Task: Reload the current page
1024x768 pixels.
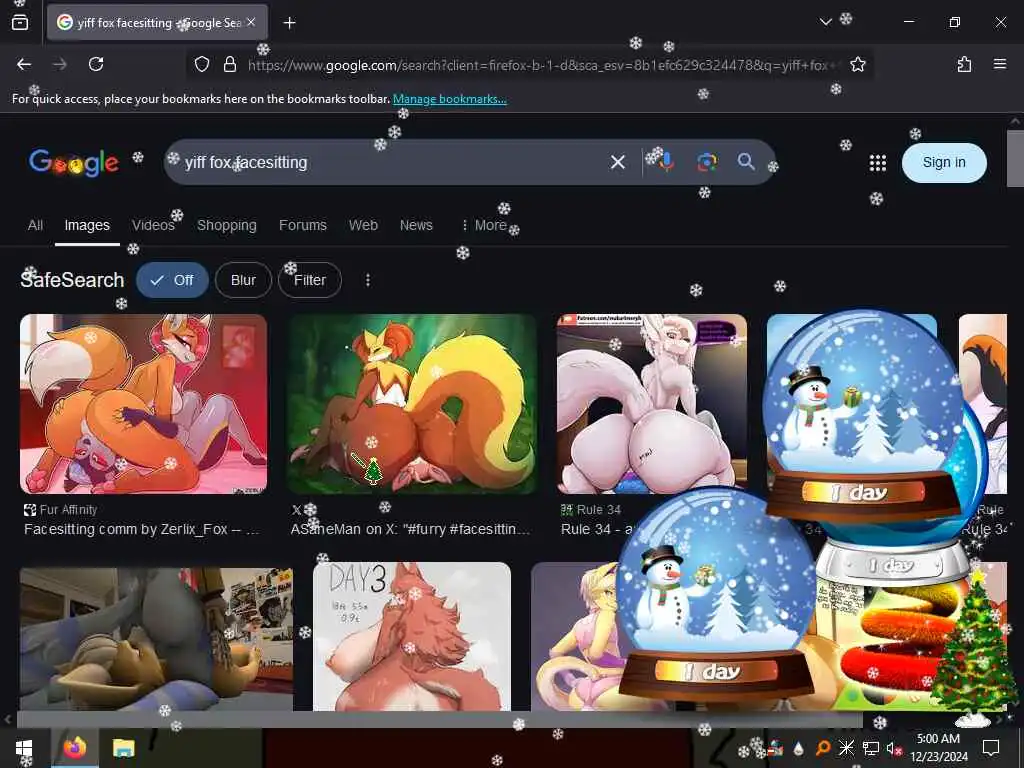Action: [96, 64]
